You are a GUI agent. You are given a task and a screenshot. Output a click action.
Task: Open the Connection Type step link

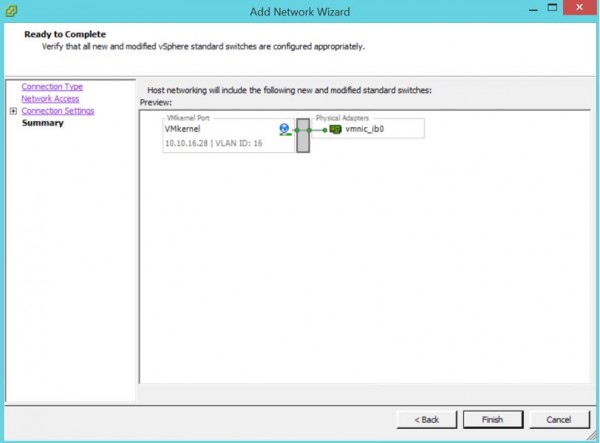52,86
